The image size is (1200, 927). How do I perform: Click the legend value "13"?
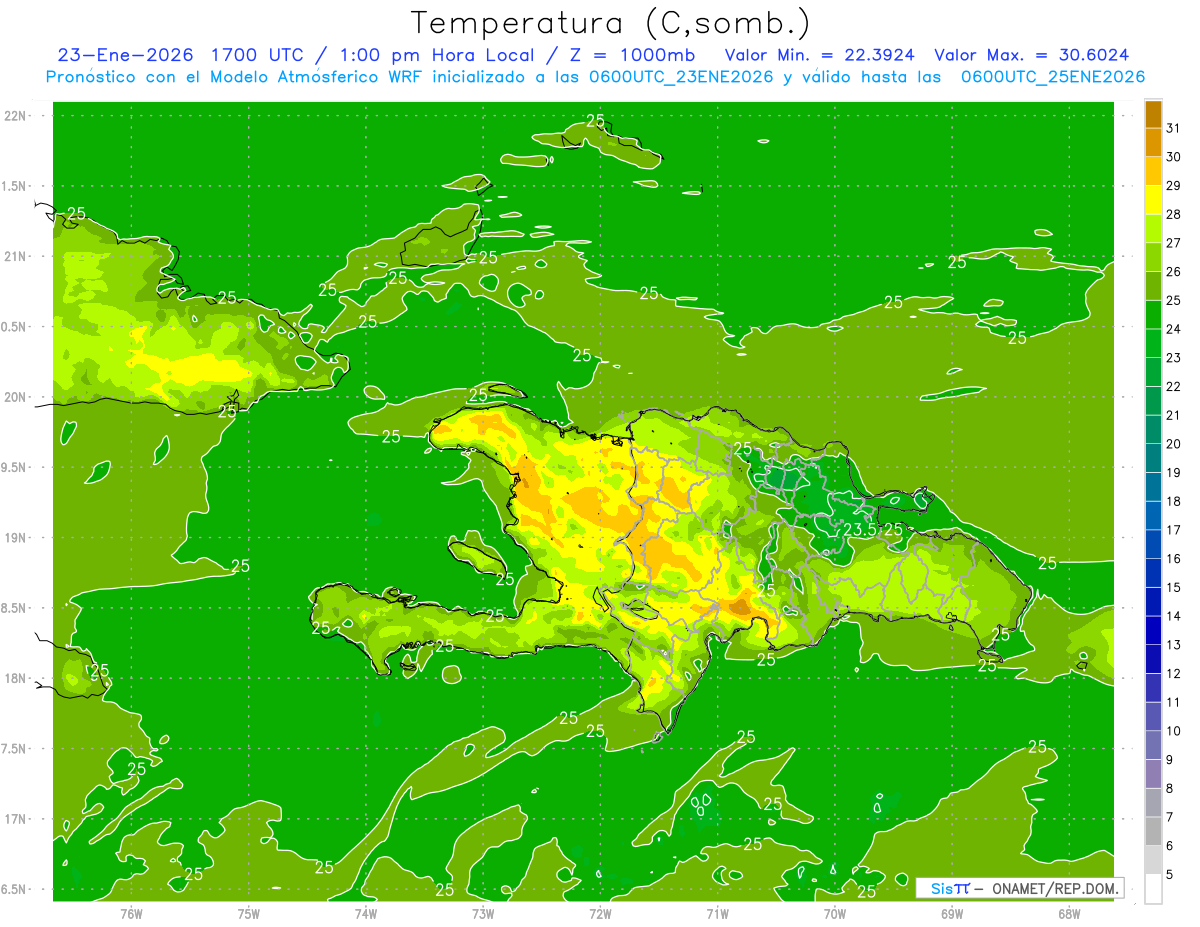click(x=1173, y=645)
